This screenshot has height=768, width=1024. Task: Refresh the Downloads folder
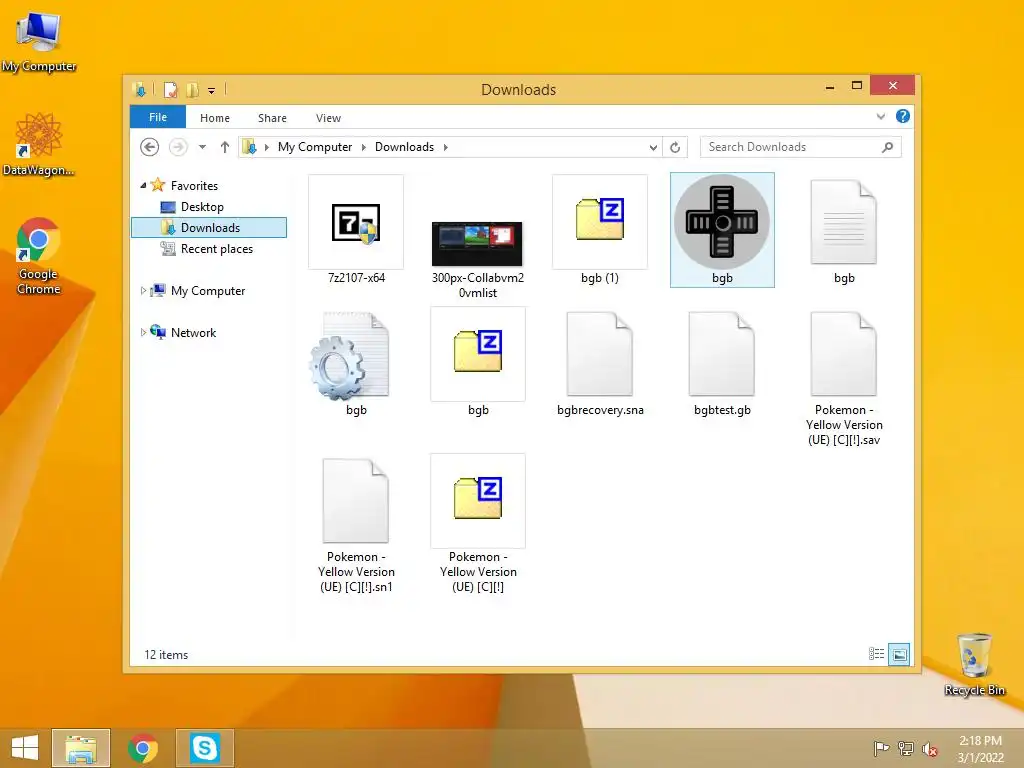[x=675, y=148]
